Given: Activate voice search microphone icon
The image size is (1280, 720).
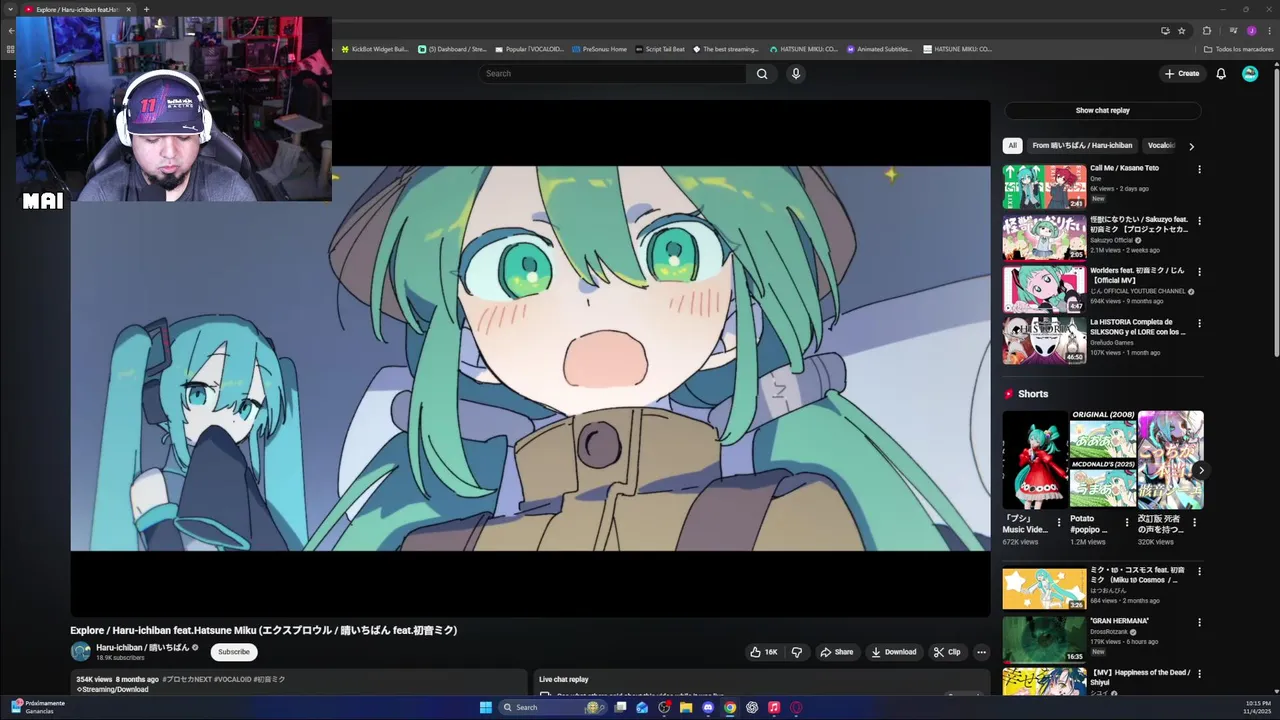Looking at the screenshot, I should [x=796, y=73].
